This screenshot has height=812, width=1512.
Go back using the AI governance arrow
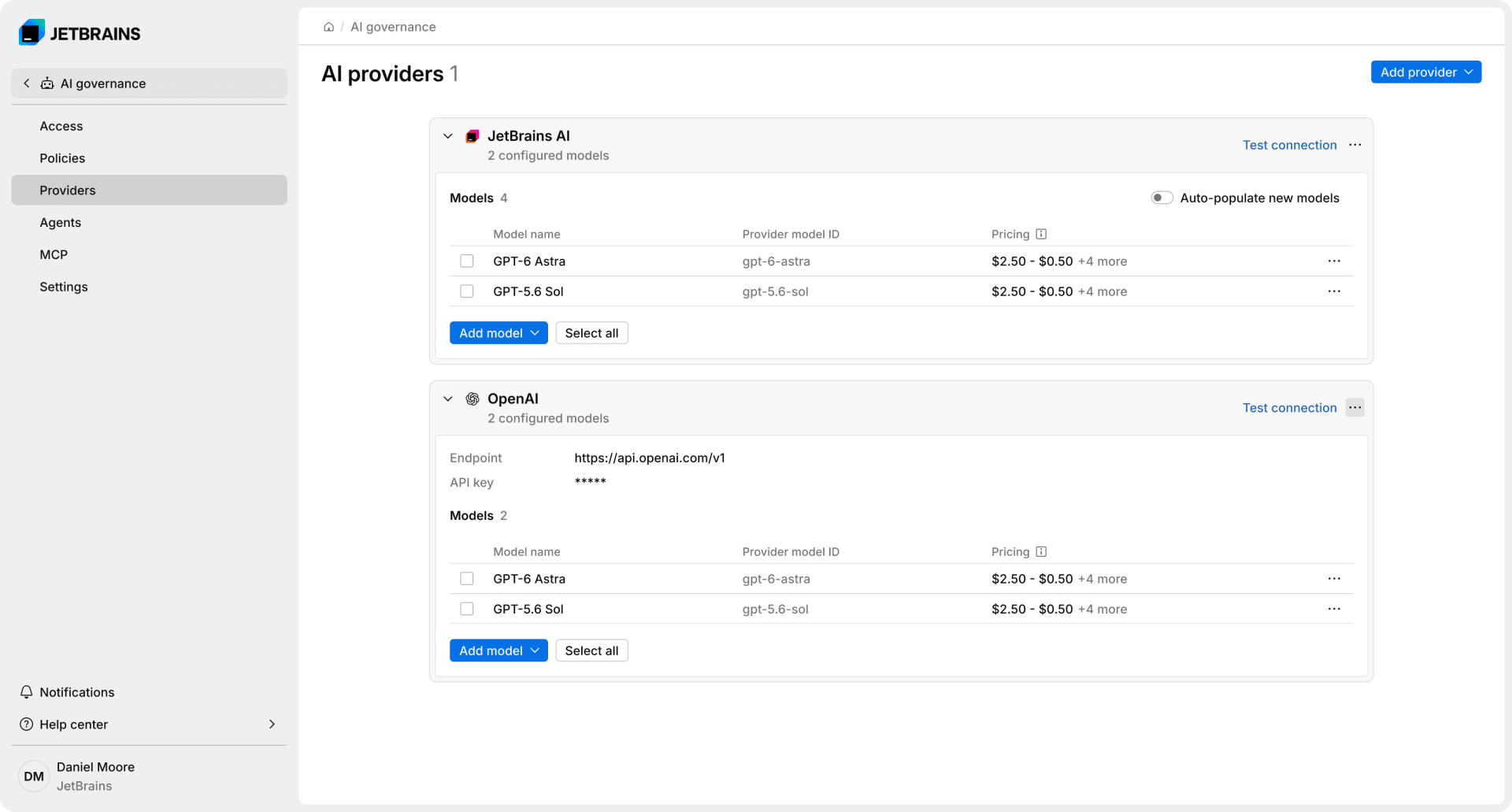pyautogui.click(x=27, y=83)
